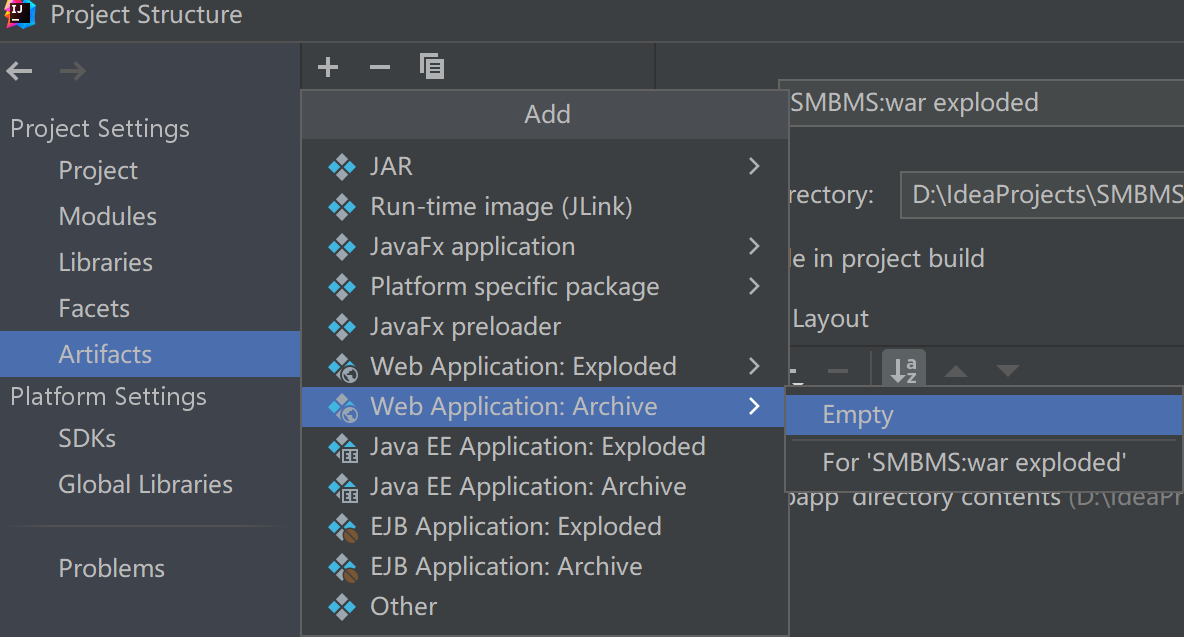This screenshot has height=637, width=1184.
Task: Click the move down triangle icon
Action: pyautogui.click(x=1007, y=372)
